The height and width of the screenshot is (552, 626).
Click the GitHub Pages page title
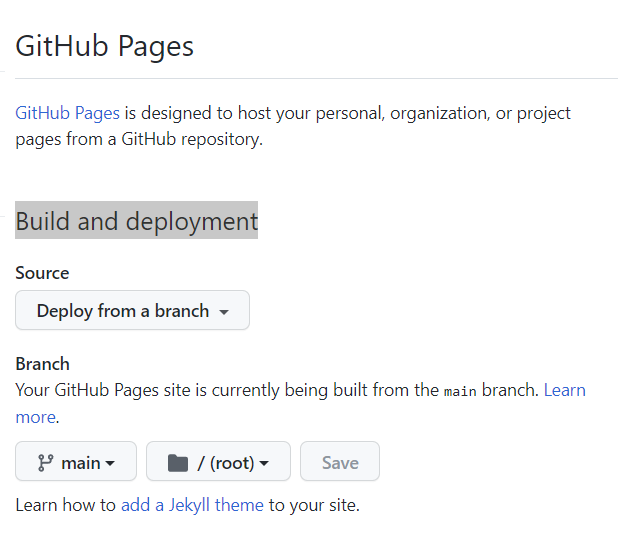point(104,47)
